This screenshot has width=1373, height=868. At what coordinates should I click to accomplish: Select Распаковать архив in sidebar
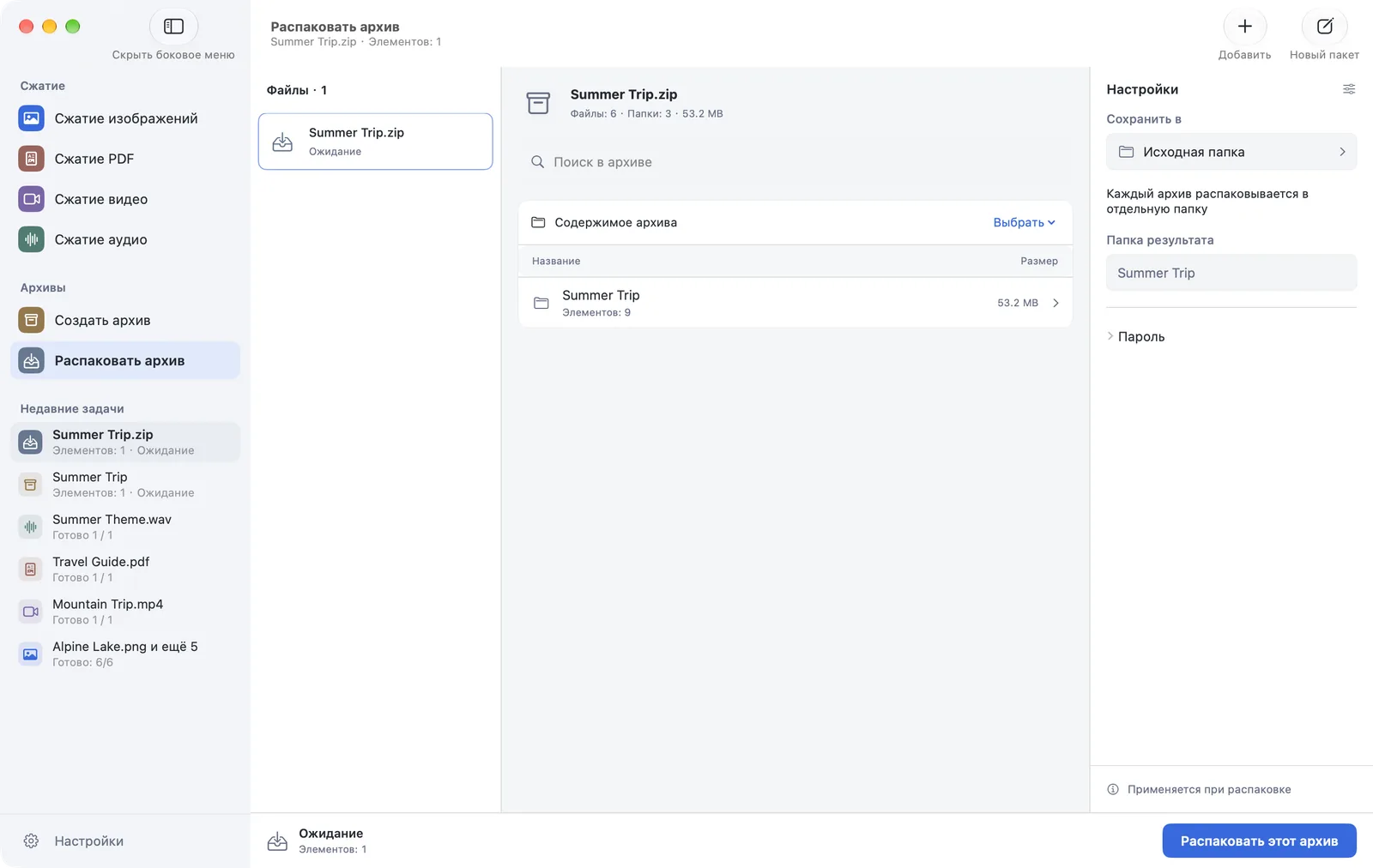point(125,360)
